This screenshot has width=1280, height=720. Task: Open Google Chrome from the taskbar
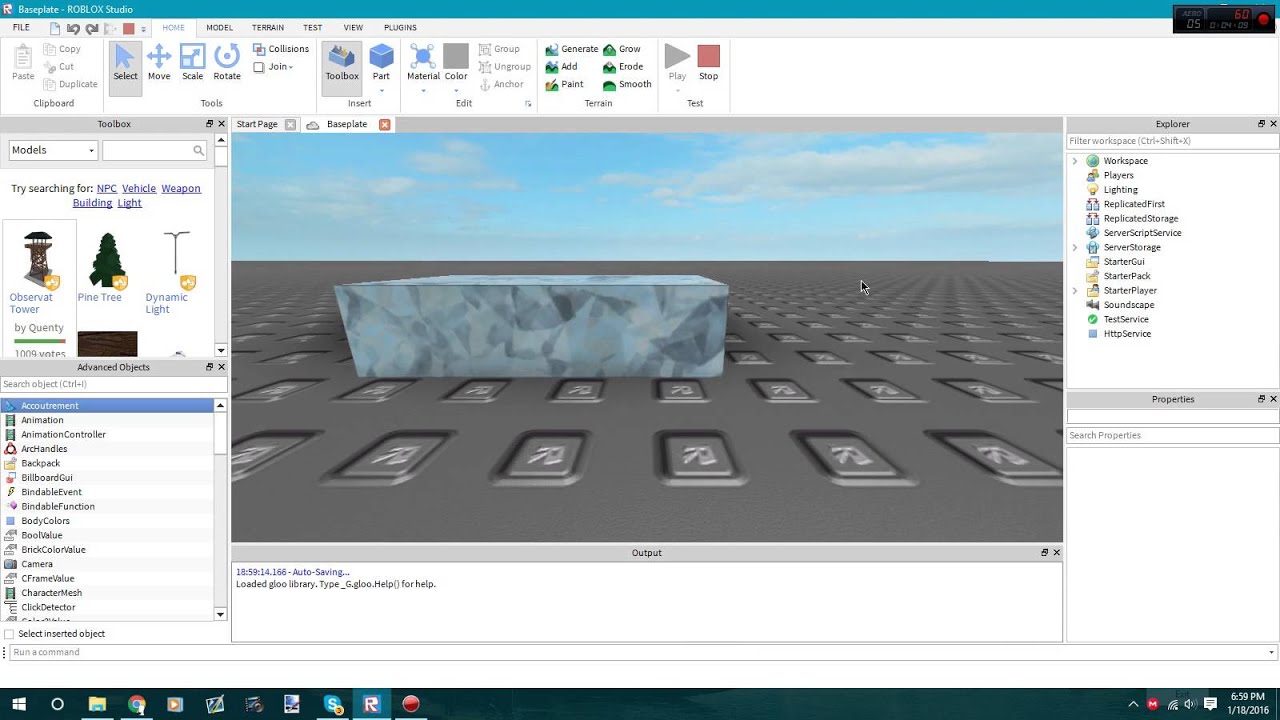tap(136, 705)
